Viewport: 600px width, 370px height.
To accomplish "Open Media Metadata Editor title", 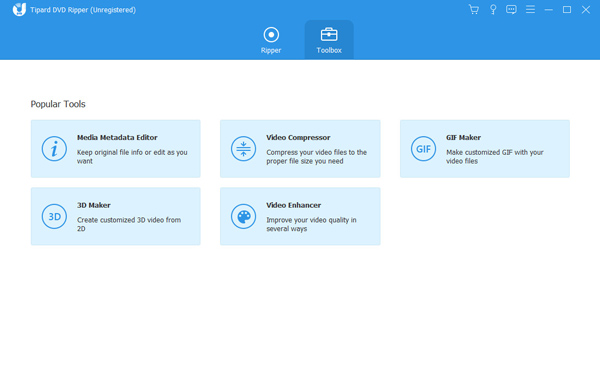I will 117,137.
